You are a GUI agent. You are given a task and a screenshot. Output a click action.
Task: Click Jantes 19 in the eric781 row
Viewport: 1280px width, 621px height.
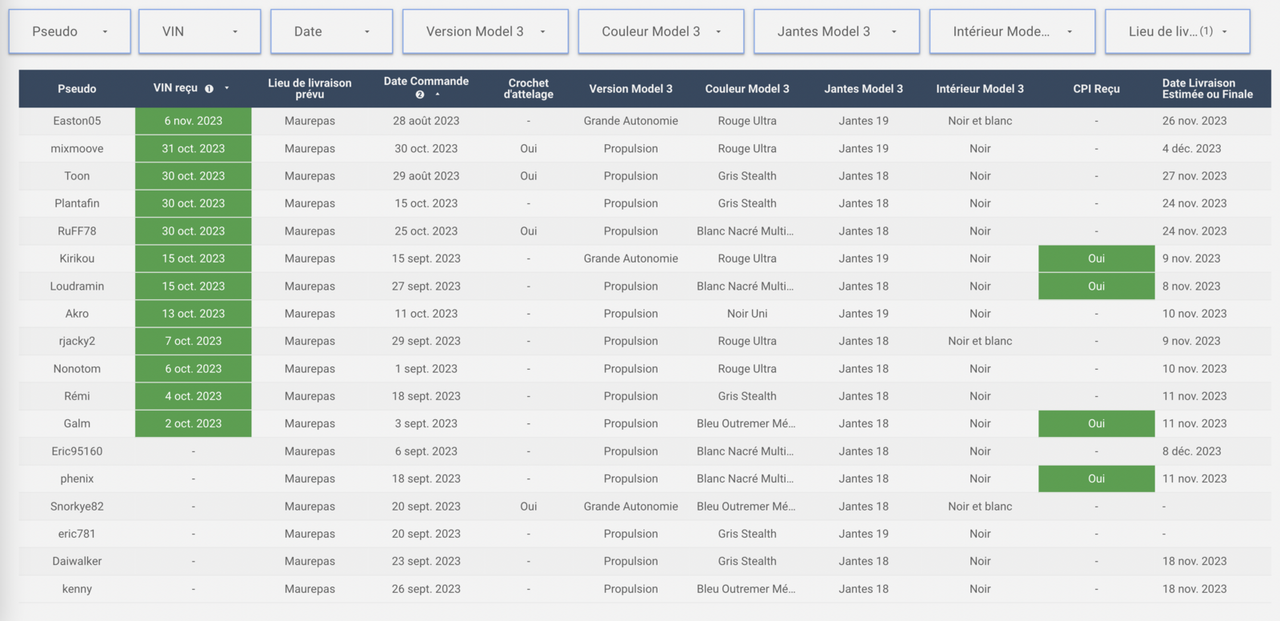pos(864,534)
